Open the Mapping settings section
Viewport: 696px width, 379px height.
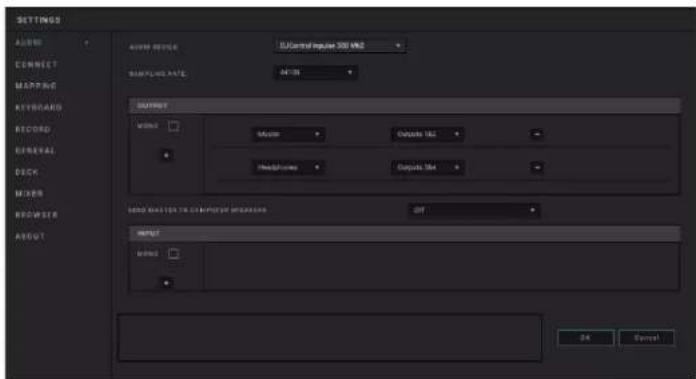pyautogui.click(x=36, y=86)
